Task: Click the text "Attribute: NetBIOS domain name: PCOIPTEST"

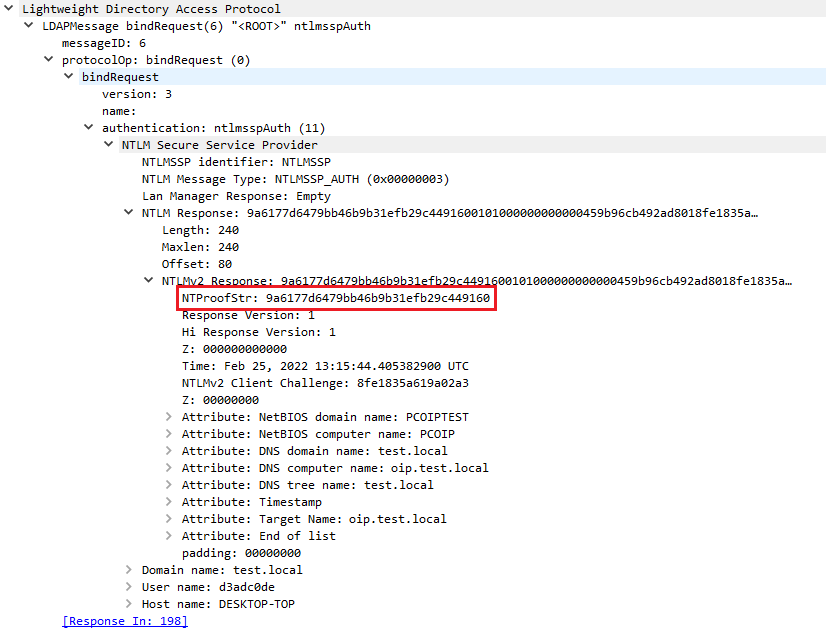Action: coord(325,417)
